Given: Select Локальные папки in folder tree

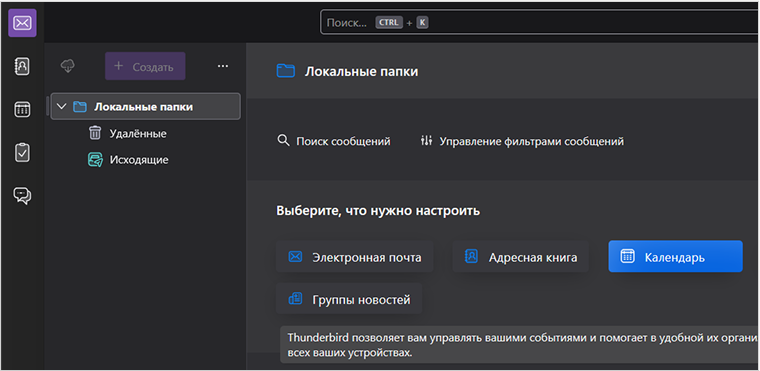Looking at the screenshot, I should pos(145,106).
